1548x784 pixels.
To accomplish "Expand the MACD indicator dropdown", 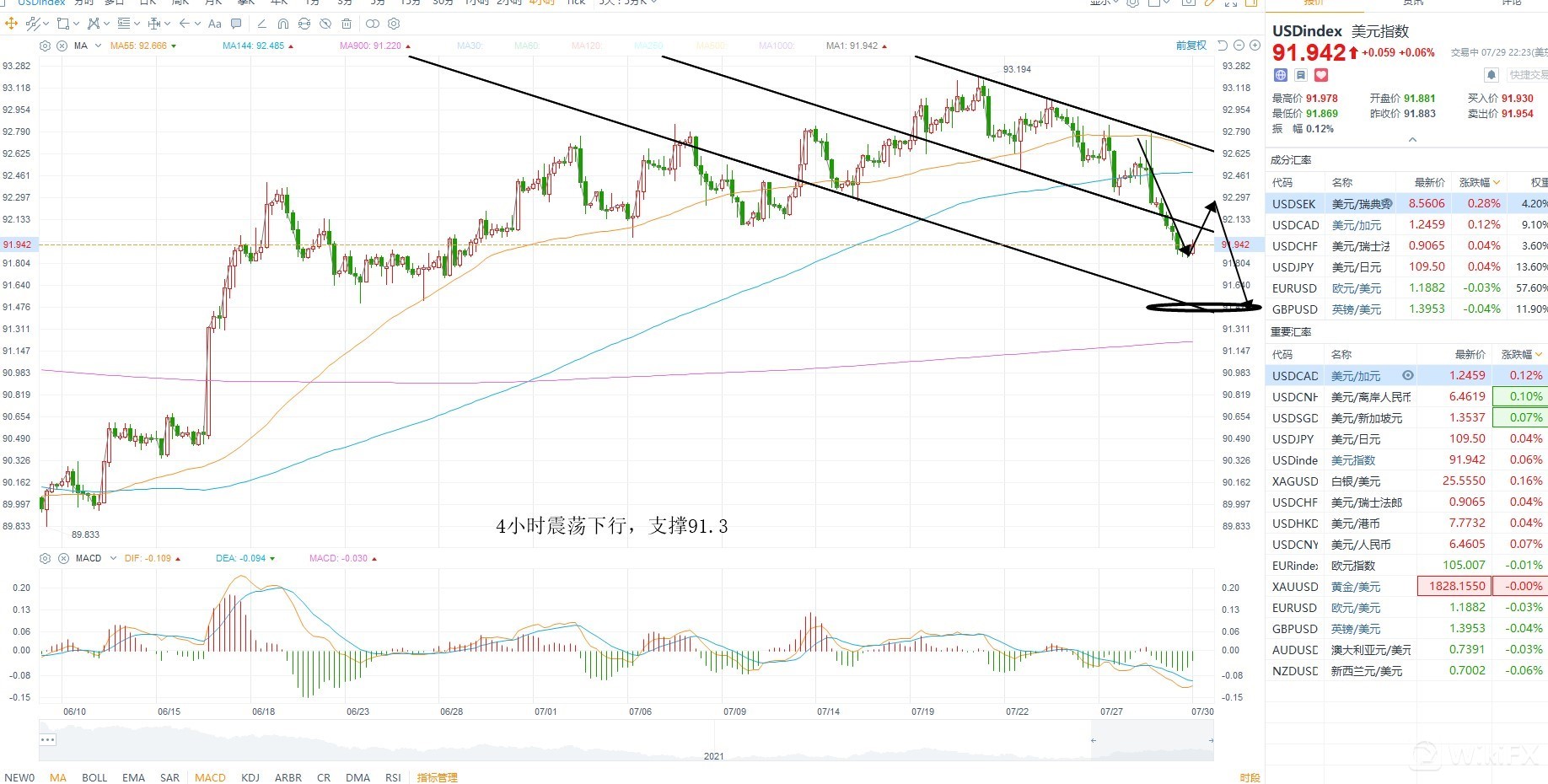I will click(x=113, y=558).
